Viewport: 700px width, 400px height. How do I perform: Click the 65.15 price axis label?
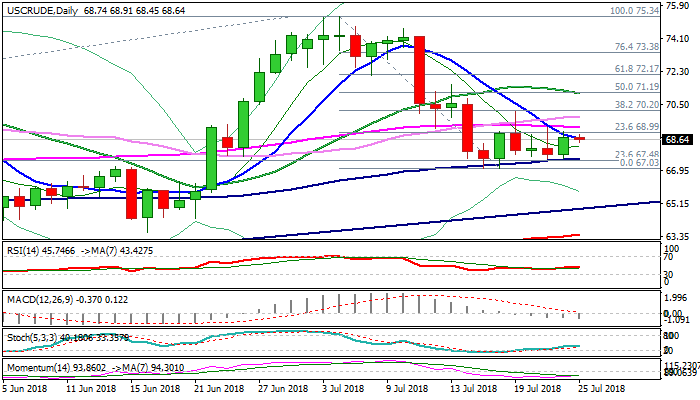[x=679, y=203]
